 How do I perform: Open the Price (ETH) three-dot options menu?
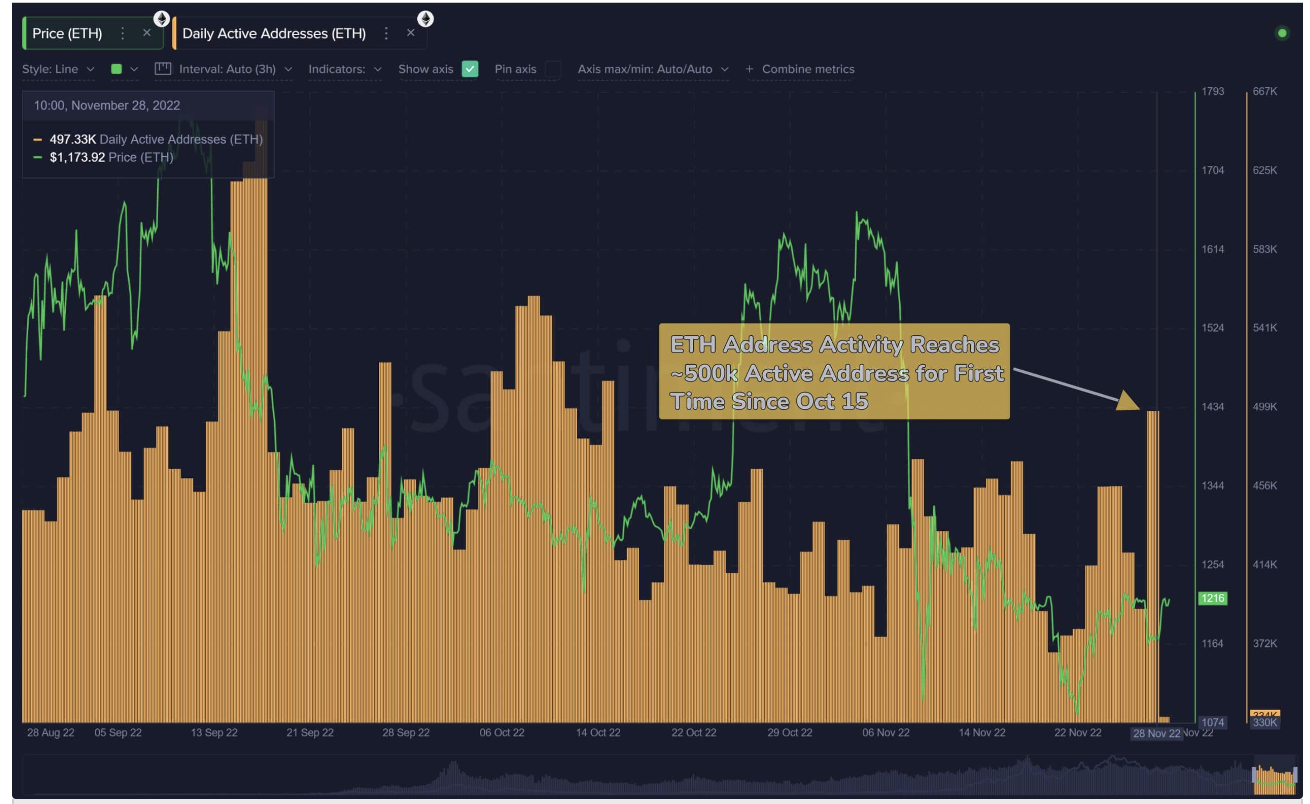pyautogui.click(x=123, y=33)
